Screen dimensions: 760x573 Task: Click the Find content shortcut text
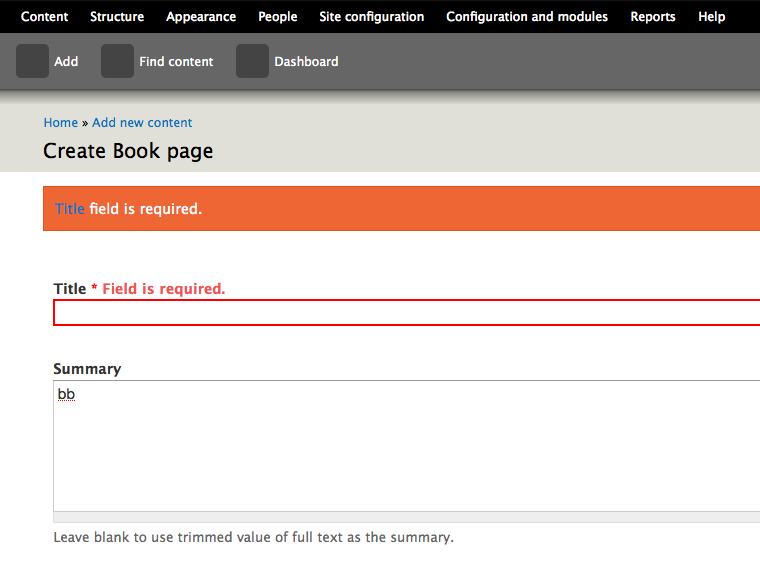(176, 62)
